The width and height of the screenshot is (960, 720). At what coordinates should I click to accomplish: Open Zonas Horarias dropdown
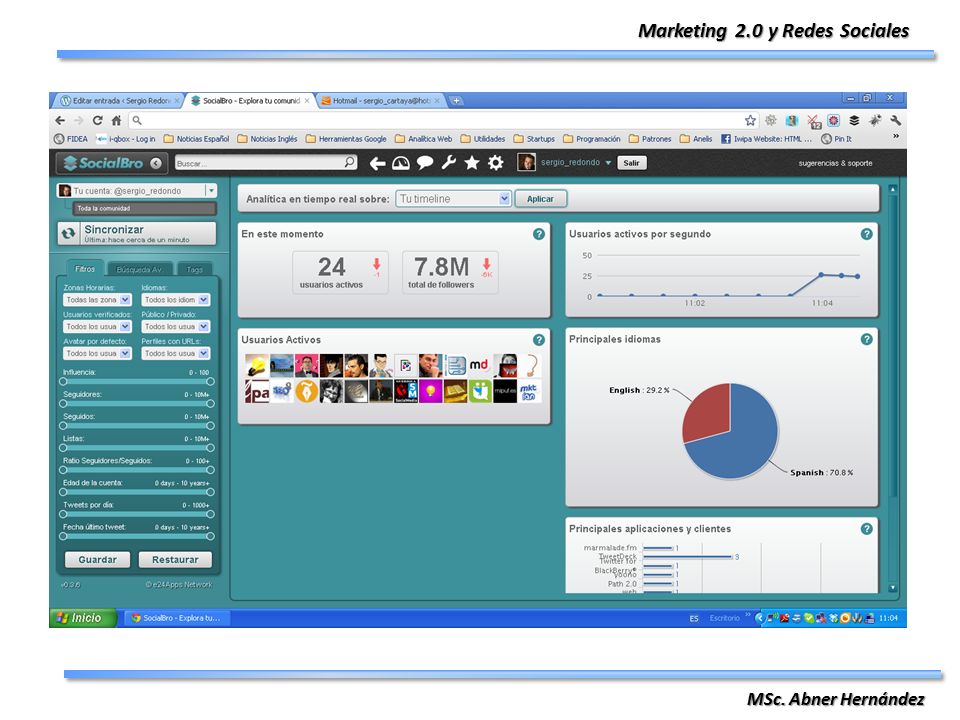97,300
